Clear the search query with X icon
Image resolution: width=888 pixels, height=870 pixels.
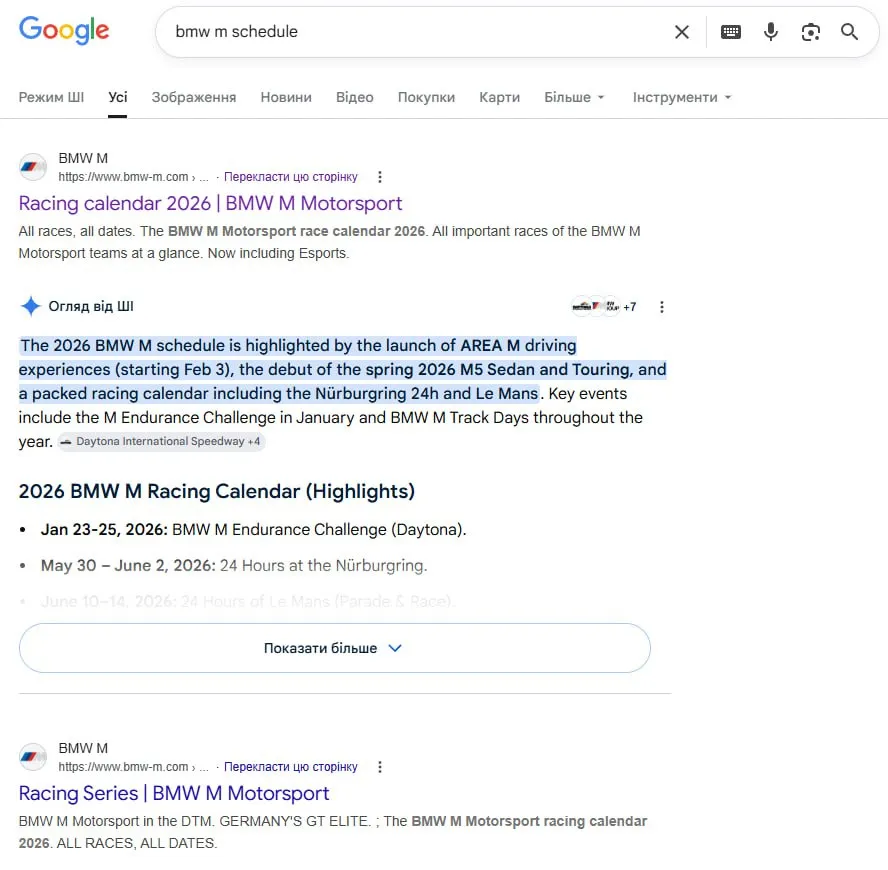click(x=682, y=32)
